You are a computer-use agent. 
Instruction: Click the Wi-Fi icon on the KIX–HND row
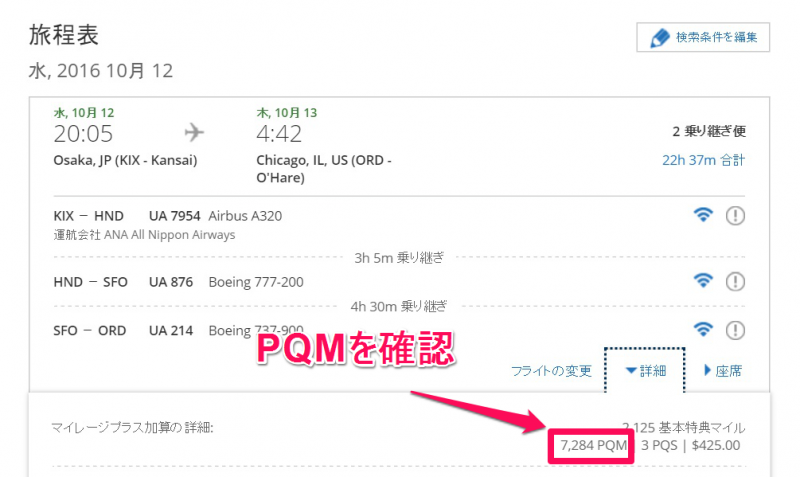(x=703, y=215)
